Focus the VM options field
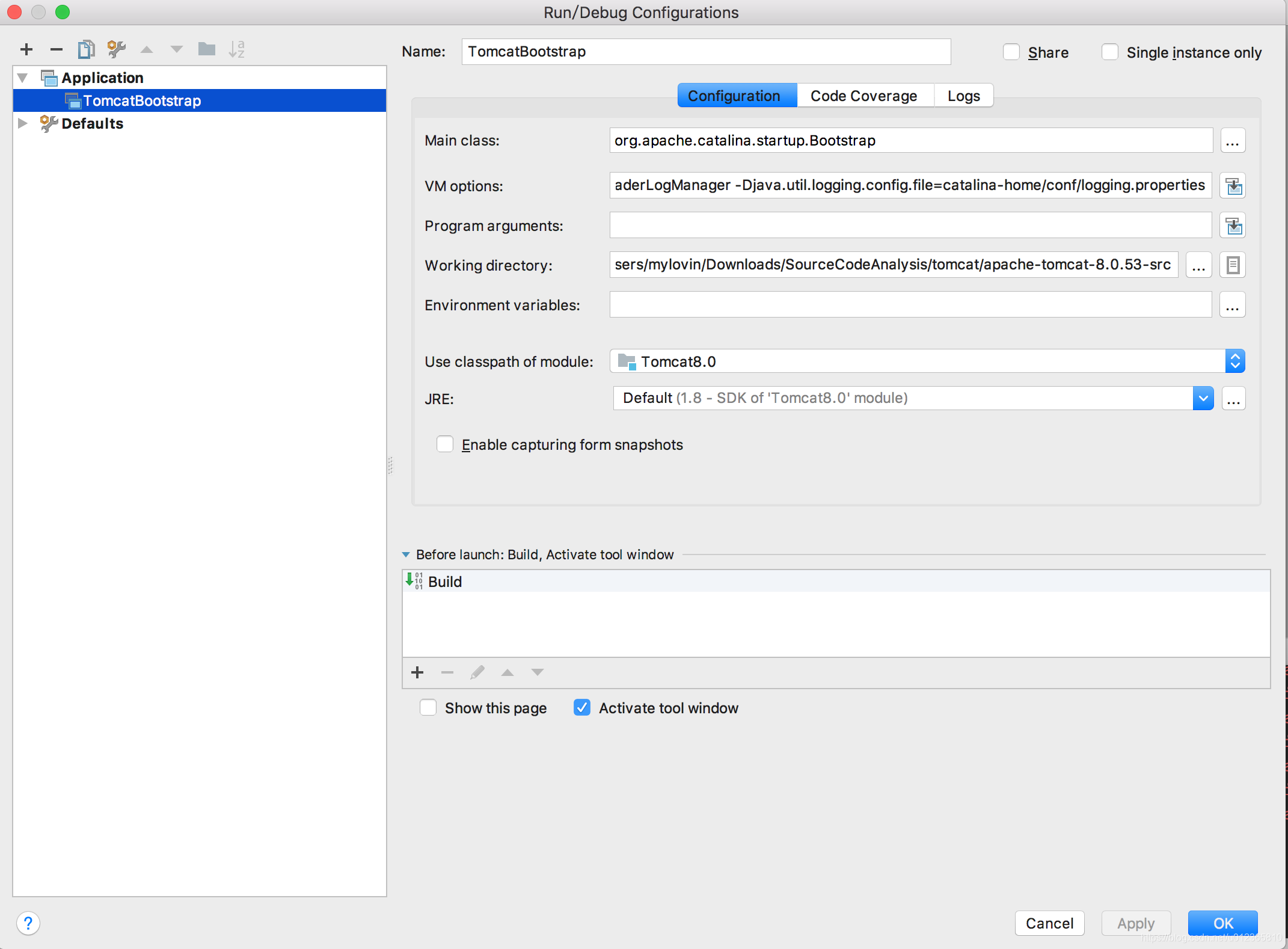This screenshot has height=949, width=1288. (911, 186)
